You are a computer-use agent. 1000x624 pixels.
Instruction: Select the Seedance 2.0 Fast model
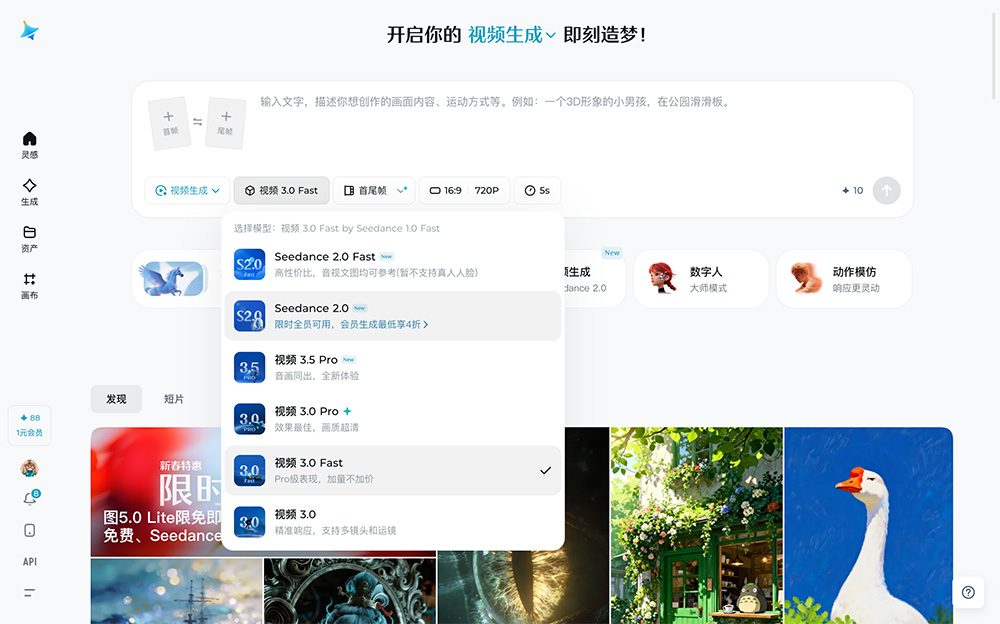click(393, 264)
